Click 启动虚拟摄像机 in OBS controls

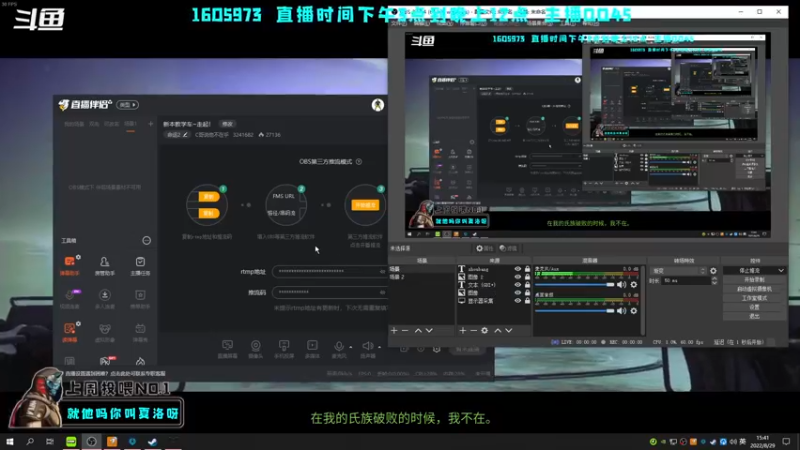[754, 289]
